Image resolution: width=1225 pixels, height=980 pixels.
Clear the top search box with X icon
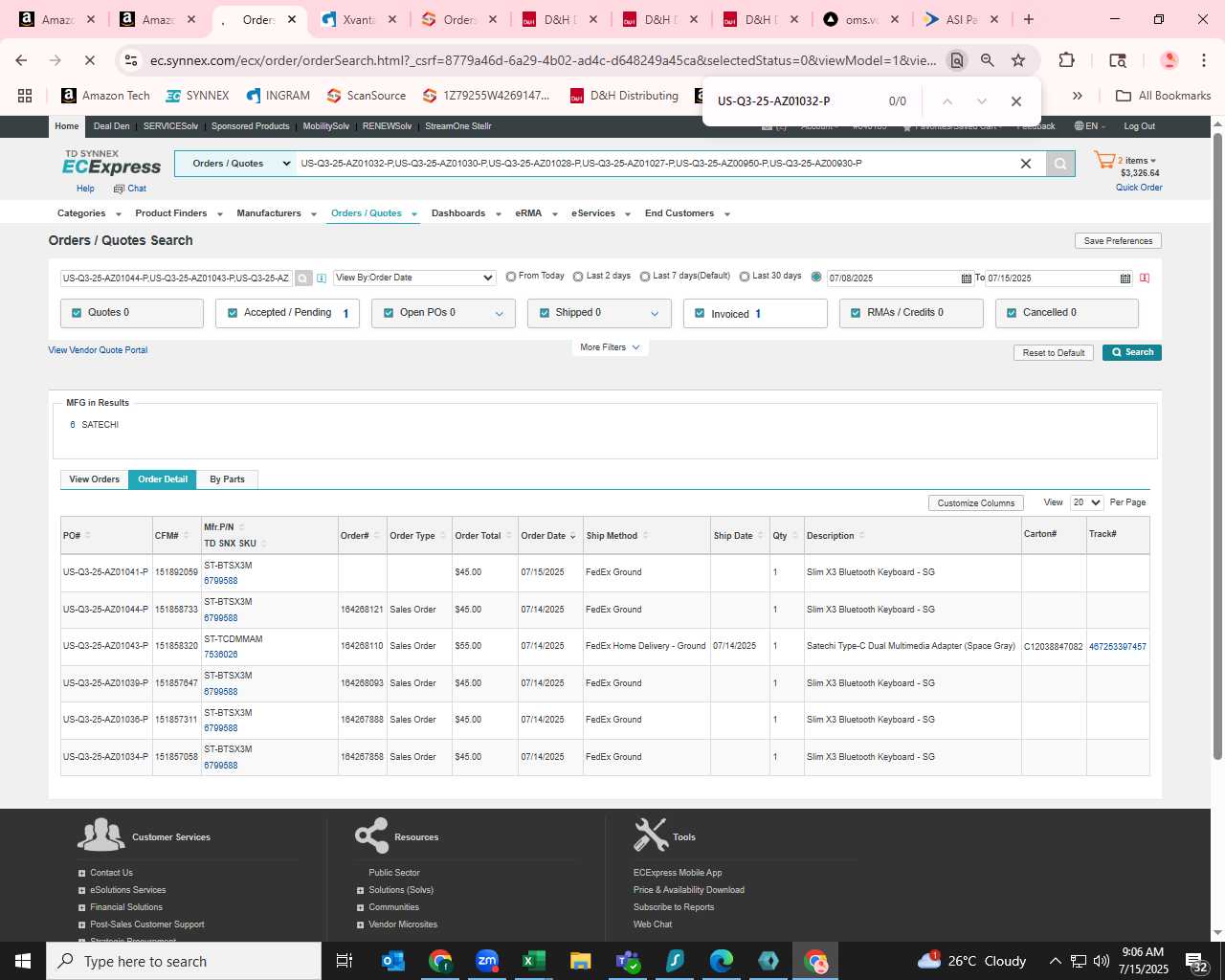tap(1026, 164)
